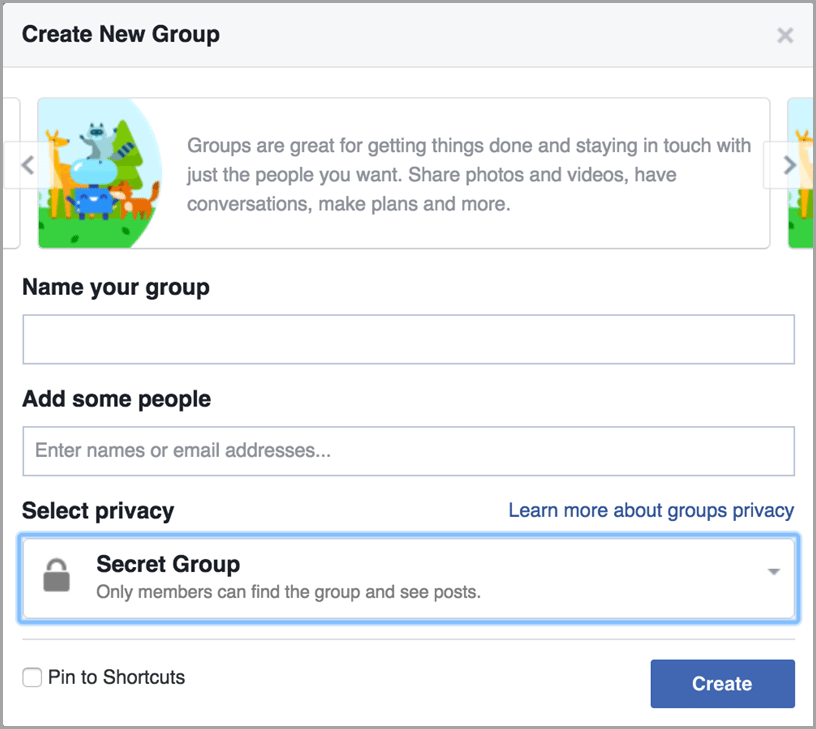Advance to the next carousel slide

789,165
